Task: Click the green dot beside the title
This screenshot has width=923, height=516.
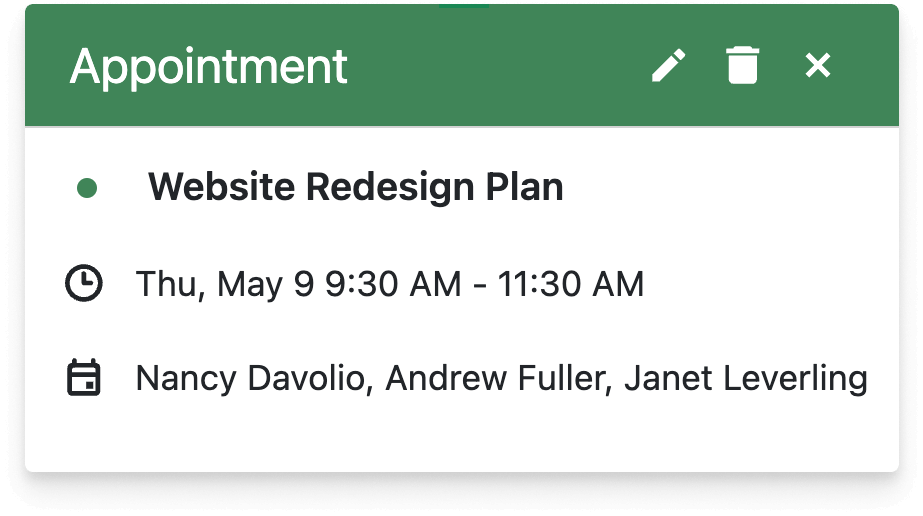Action: pos(87,188)
